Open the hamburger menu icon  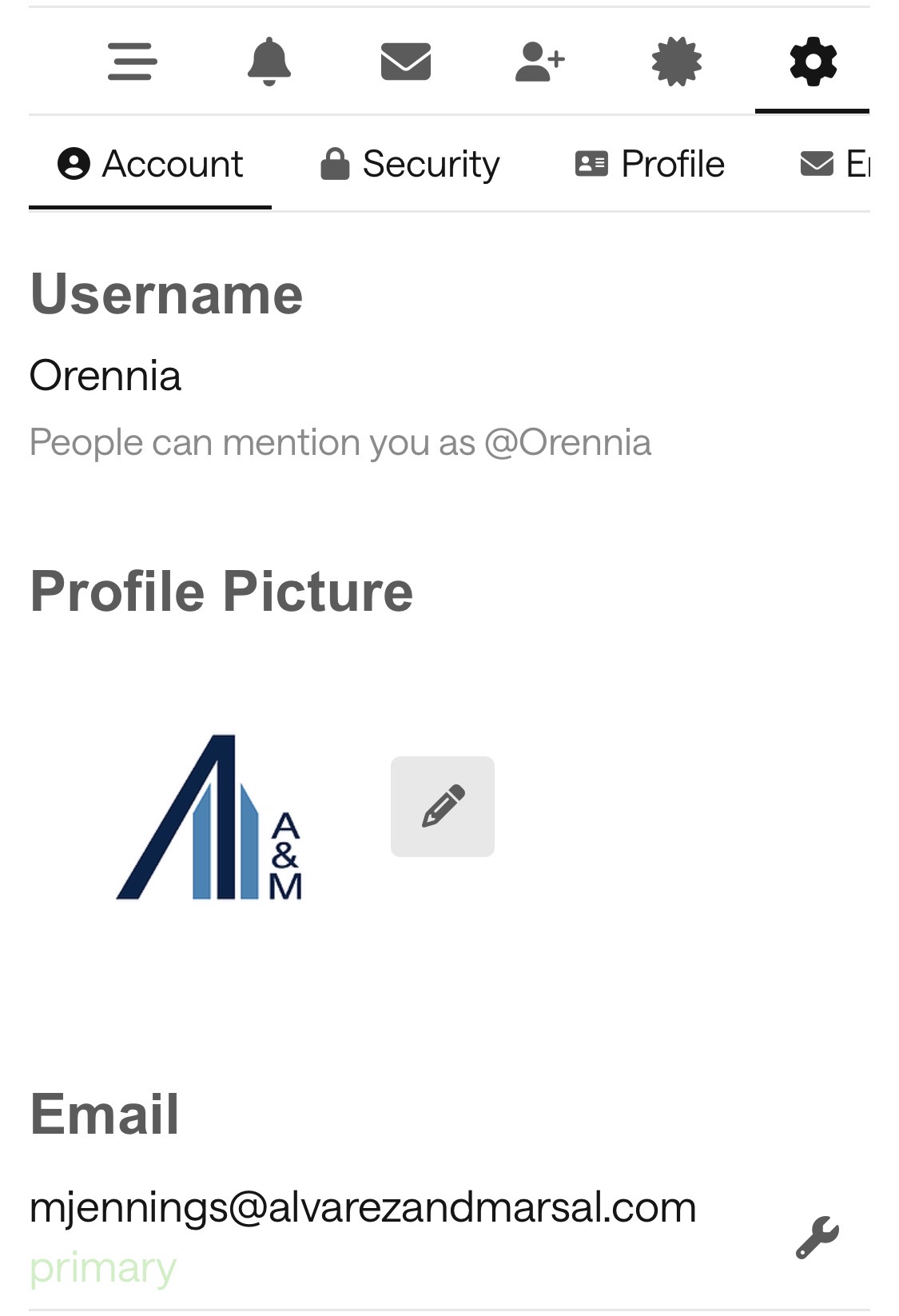[x=132, y=62]
